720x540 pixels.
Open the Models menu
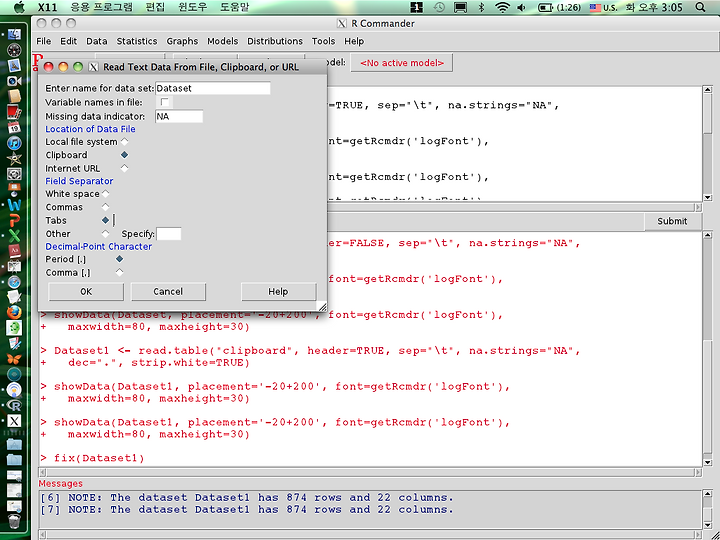222,41
